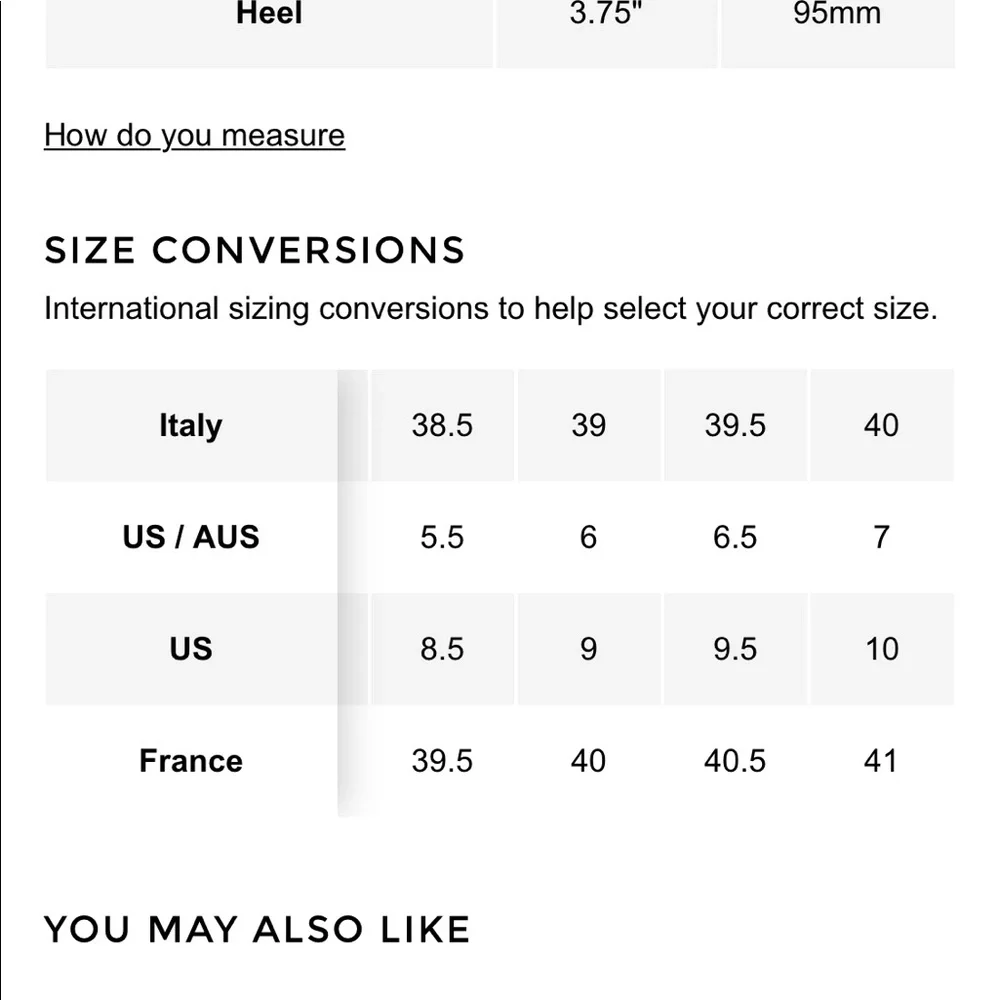Screen dimensions: 1000x1000
Task: Select the US / AUS row label
Action: (x=190, y=537)
